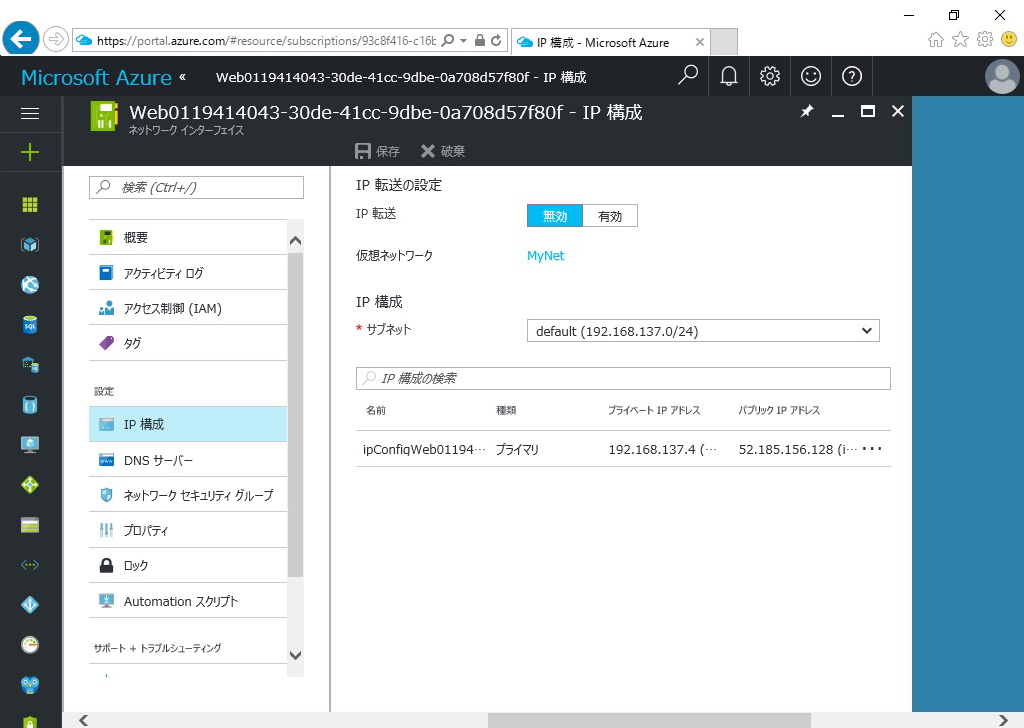The height and width of the screenshot is (728, 1024).
Task: Open SQL databases icon in sidebar
Action: point(30,324)
